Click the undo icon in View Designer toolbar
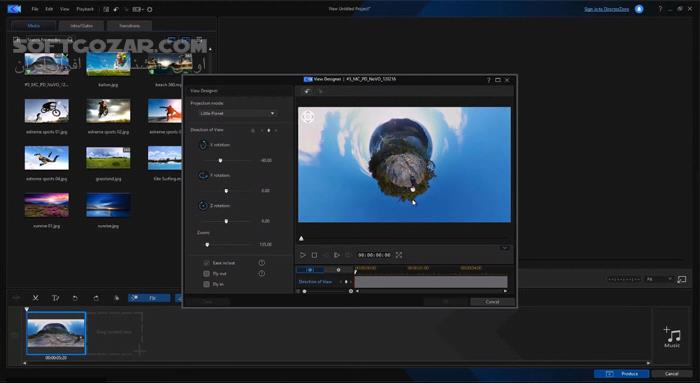This screenshot has height=383, width=700. click(307, 91)
